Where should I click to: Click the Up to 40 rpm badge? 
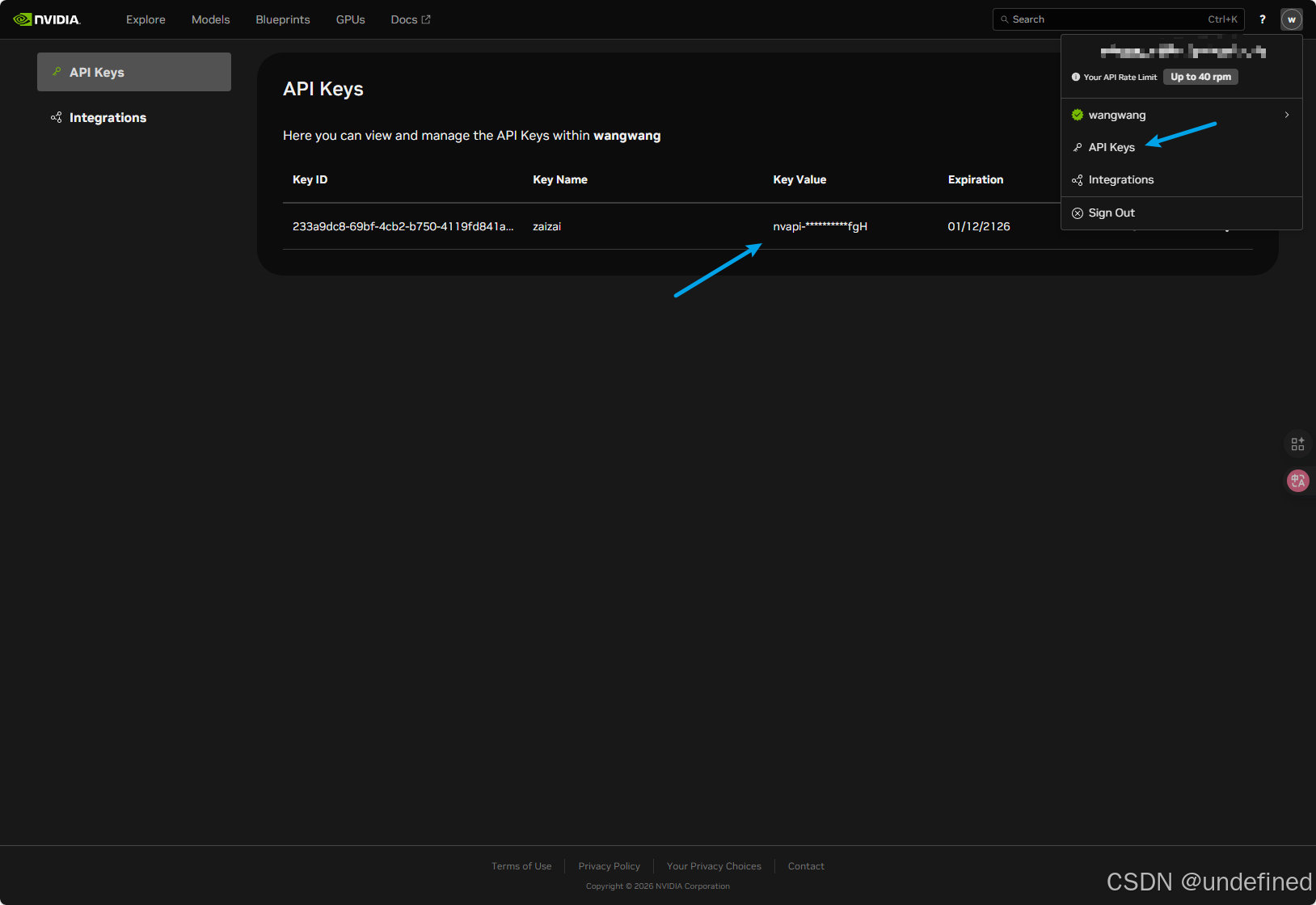(x=1200, y=77)
